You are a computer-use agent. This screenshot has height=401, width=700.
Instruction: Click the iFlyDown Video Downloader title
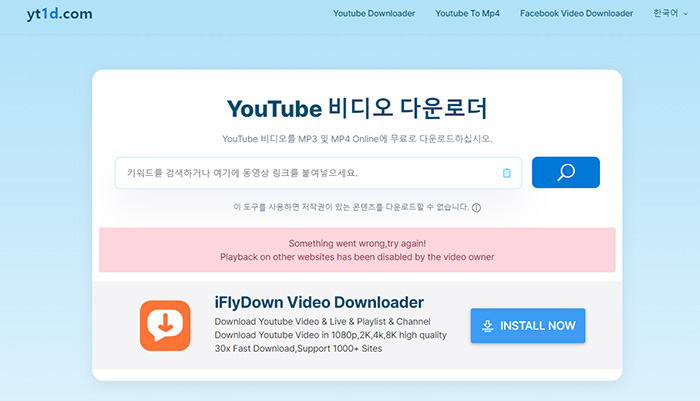tap(319, 302)
